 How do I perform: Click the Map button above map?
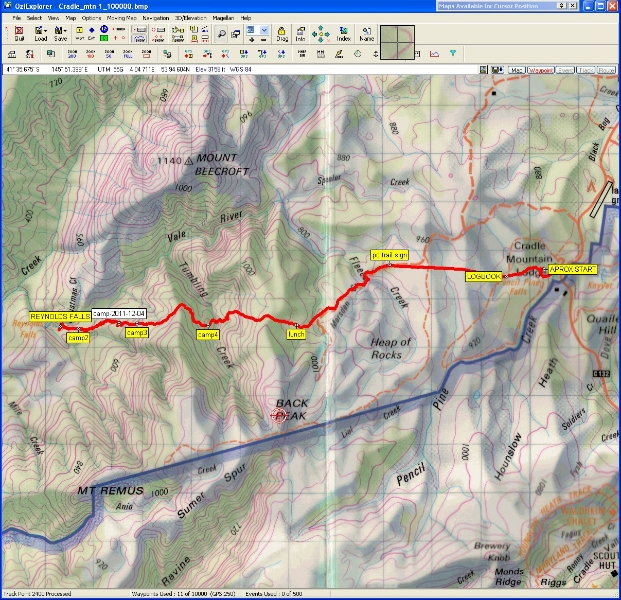point(517,70)
